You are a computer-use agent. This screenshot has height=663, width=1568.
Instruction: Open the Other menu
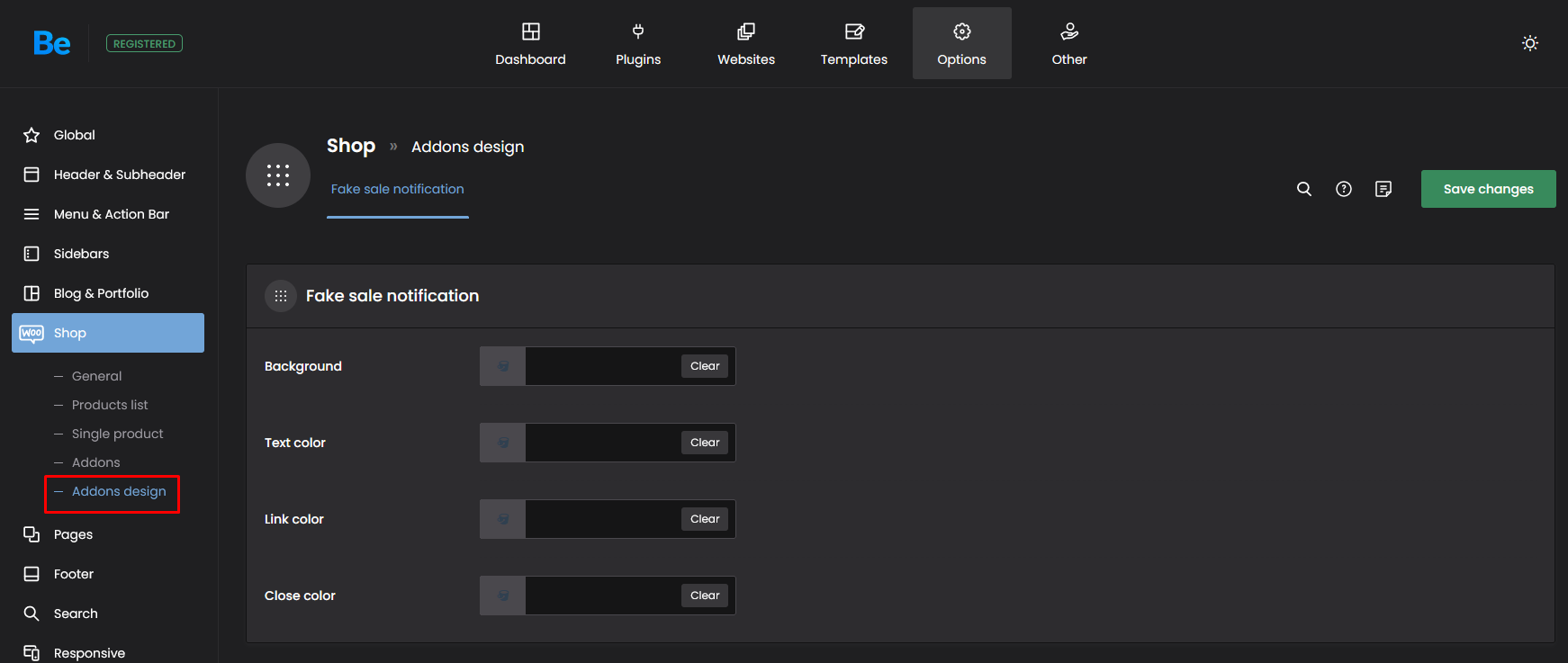[x=1069, y=43]
